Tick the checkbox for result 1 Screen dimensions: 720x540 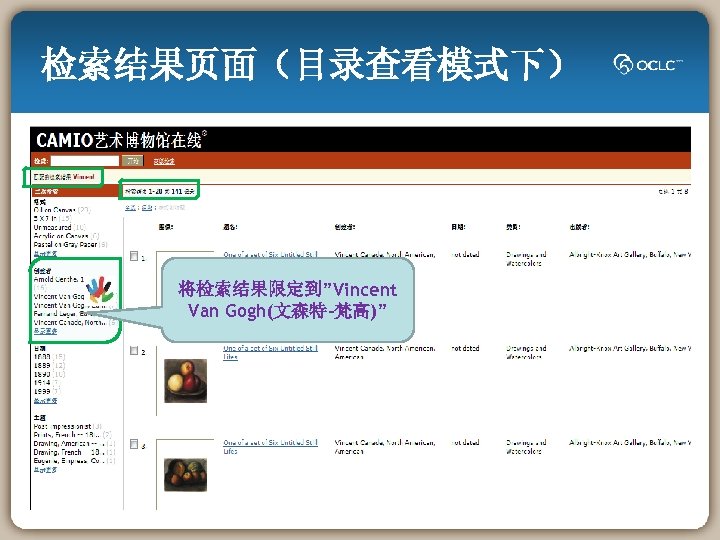pyautogui.click(x=134, y=256)
